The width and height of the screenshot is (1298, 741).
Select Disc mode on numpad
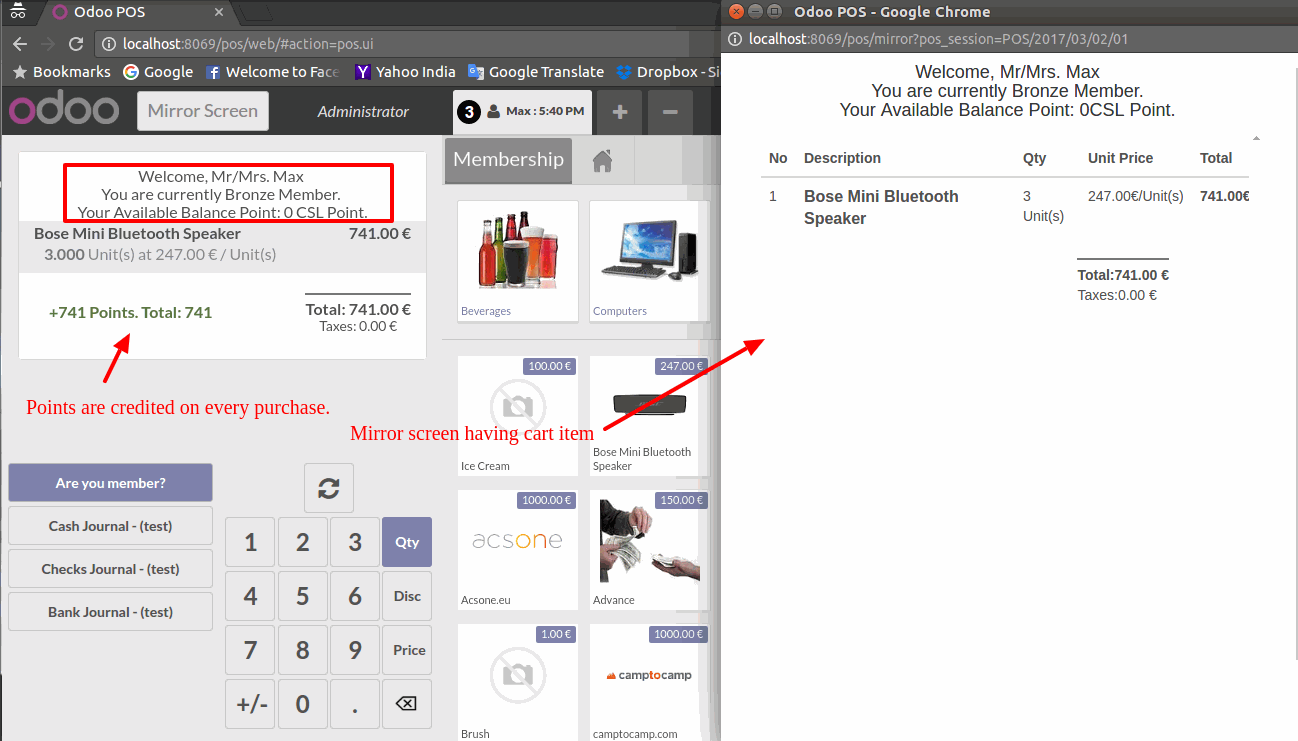[407, 596]
